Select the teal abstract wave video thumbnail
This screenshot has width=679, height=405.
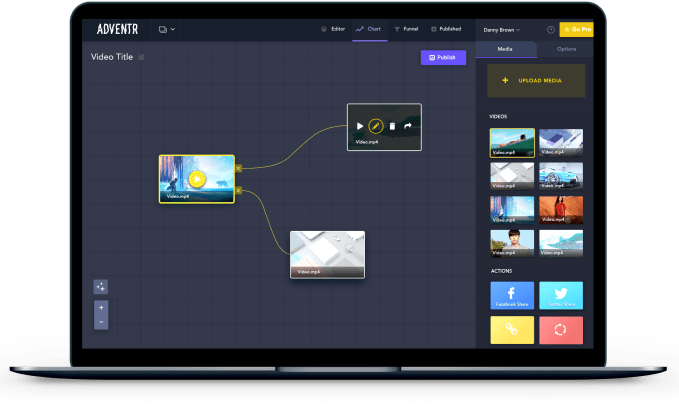(561, 243)
